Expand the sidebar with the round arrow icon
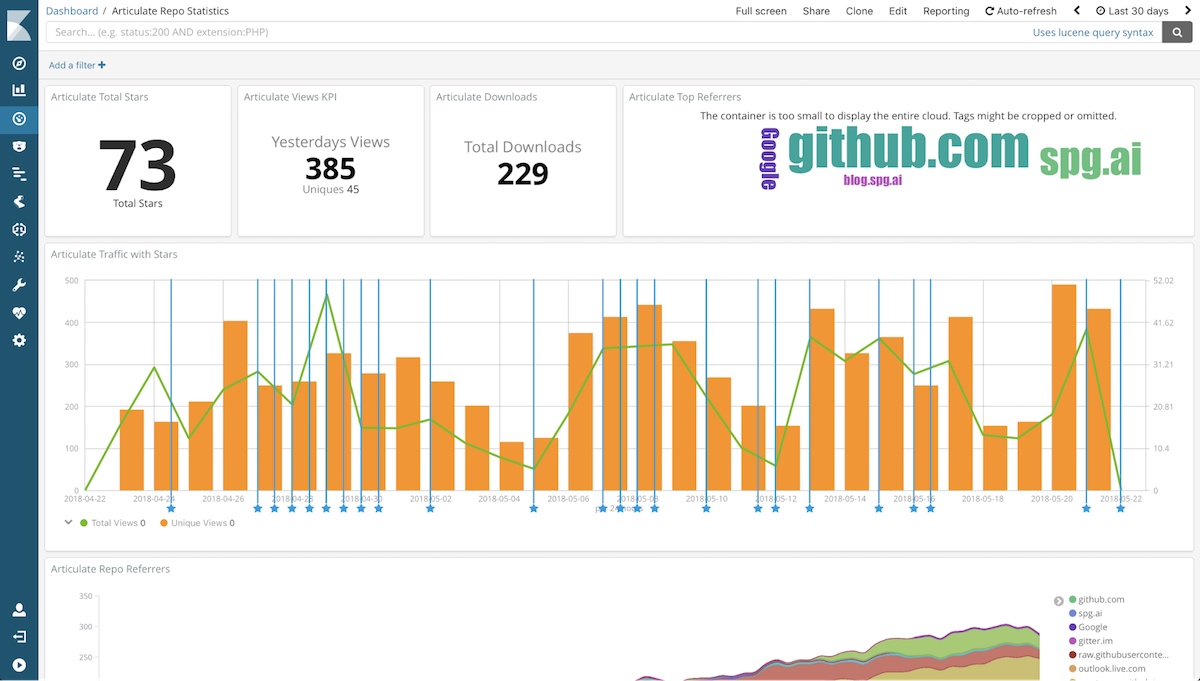 coord(19,665)
